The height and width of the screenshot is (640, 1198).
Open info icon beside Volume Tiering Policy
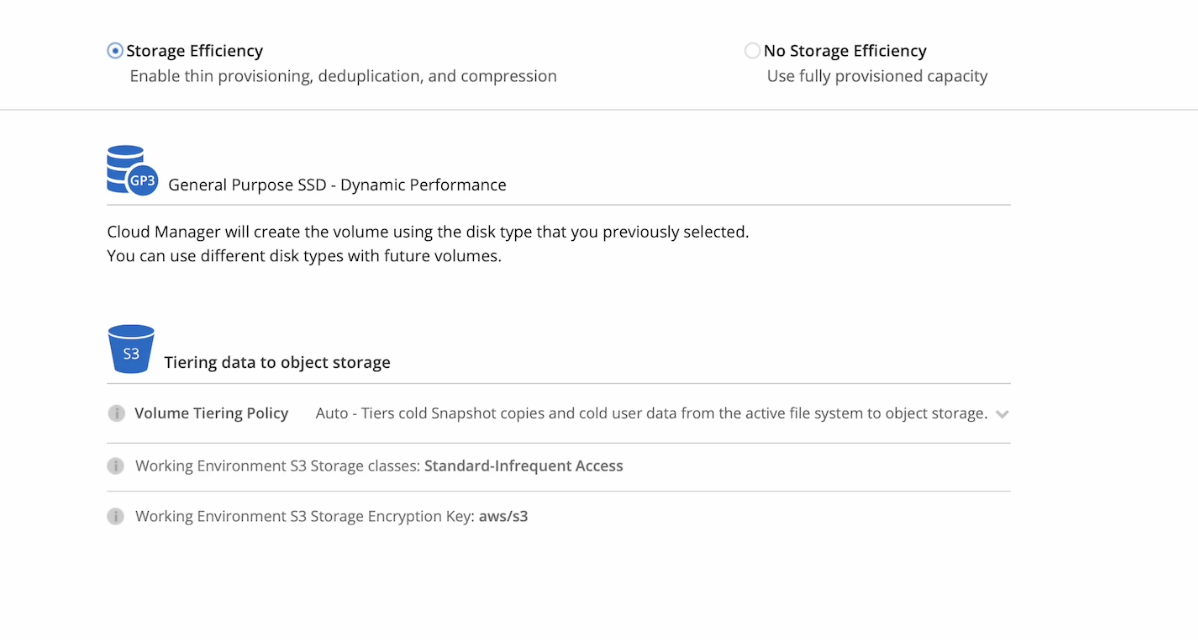point(116,413)
